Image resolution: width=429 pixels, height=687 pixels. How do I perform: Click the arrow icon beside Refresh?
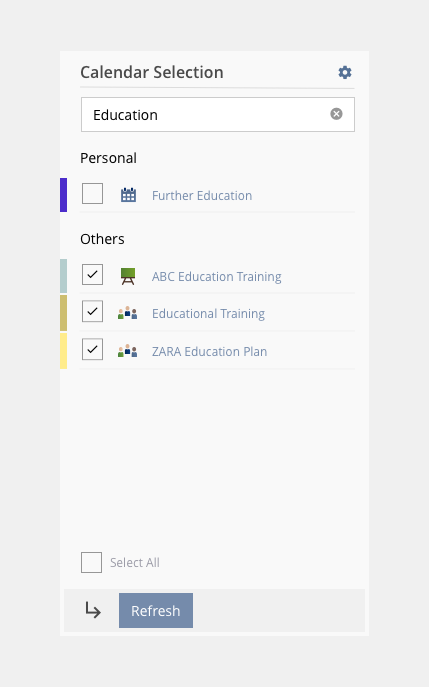tap(93, 610)
